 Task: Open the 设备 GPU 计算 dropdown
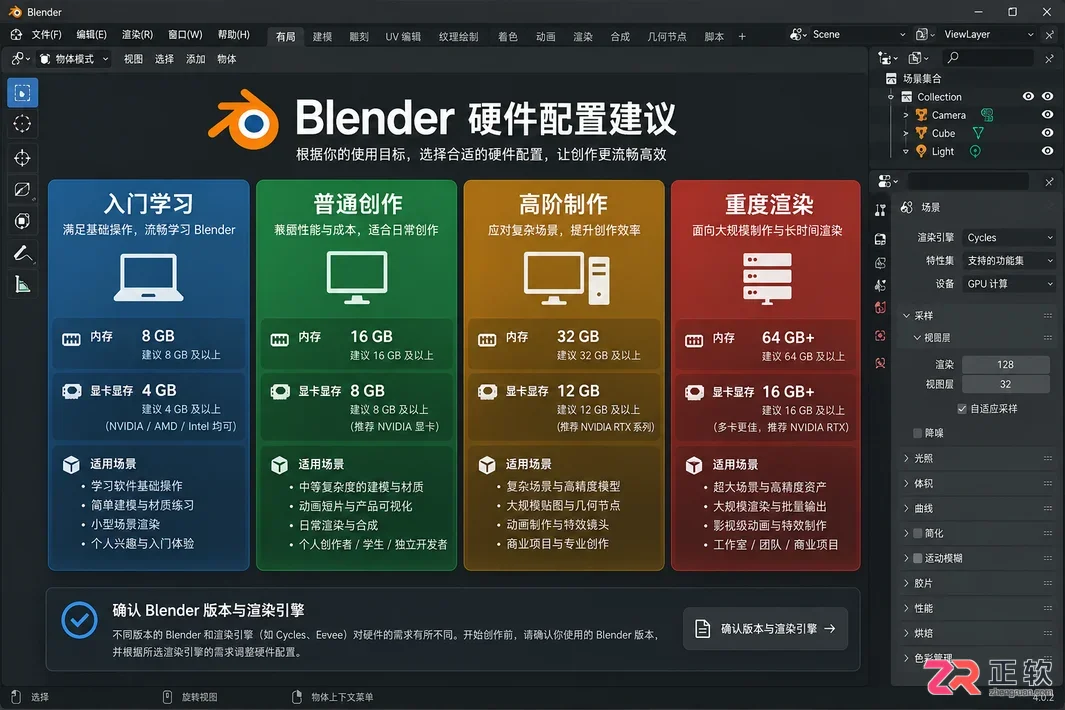click(x=1009, y=284)
